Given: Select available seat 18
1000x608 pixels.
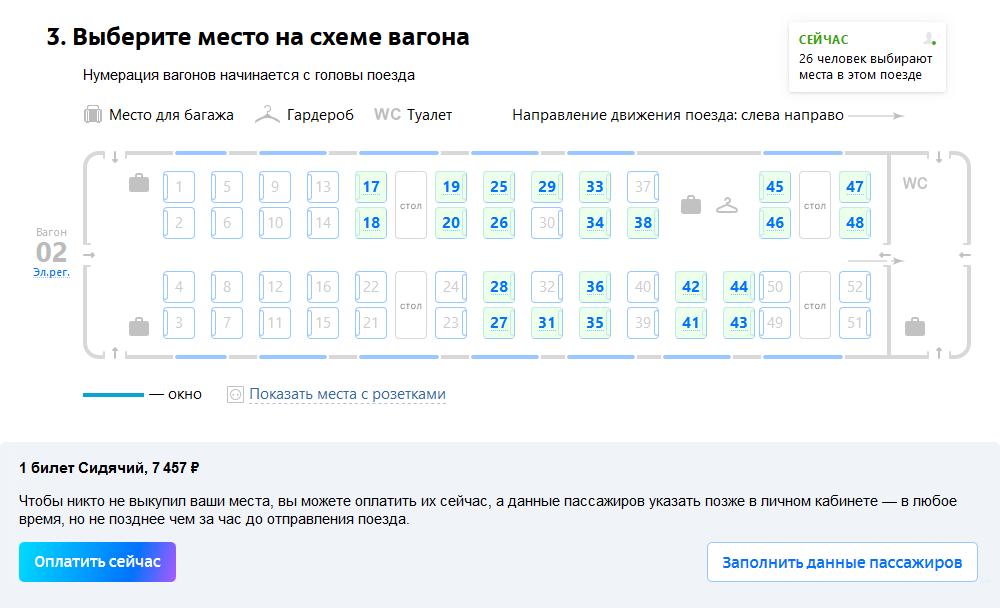Looking at the screenshot, I should (371, 223).
